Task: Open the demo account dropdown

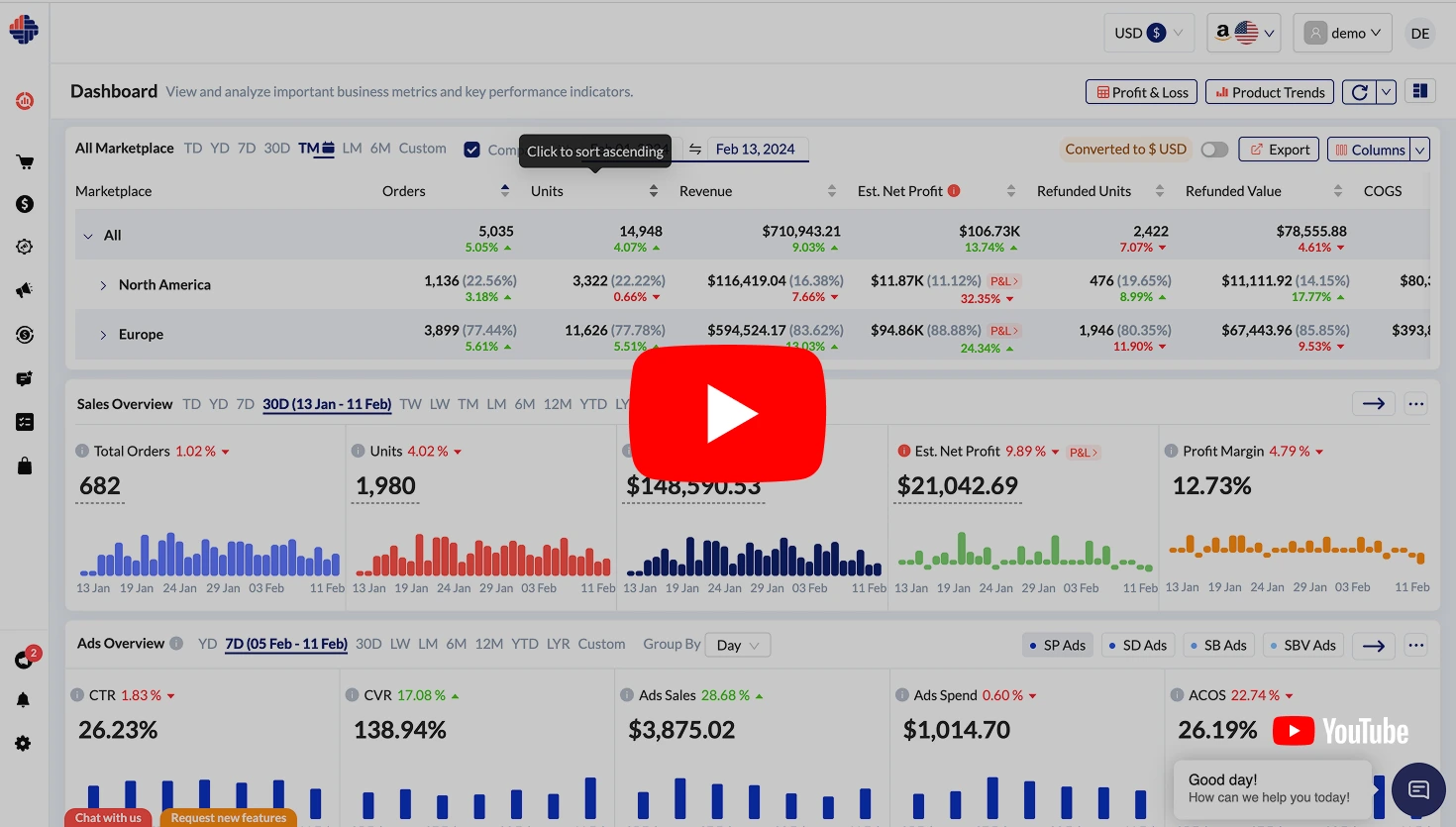Action: (1342, 33)
